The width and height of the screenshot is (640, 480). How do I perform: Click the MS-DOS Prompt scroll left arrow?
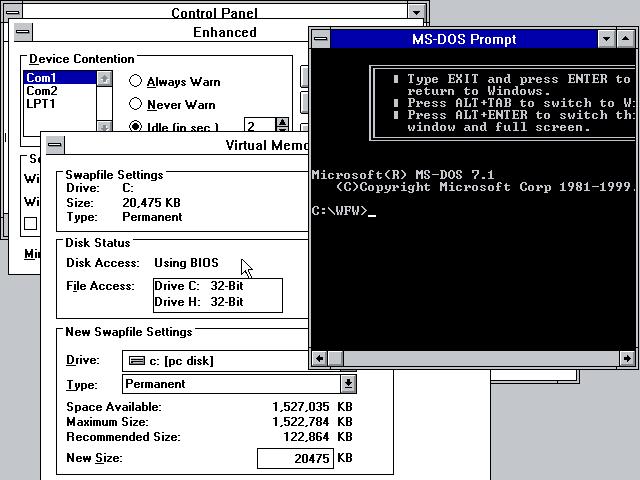(319, 359)
